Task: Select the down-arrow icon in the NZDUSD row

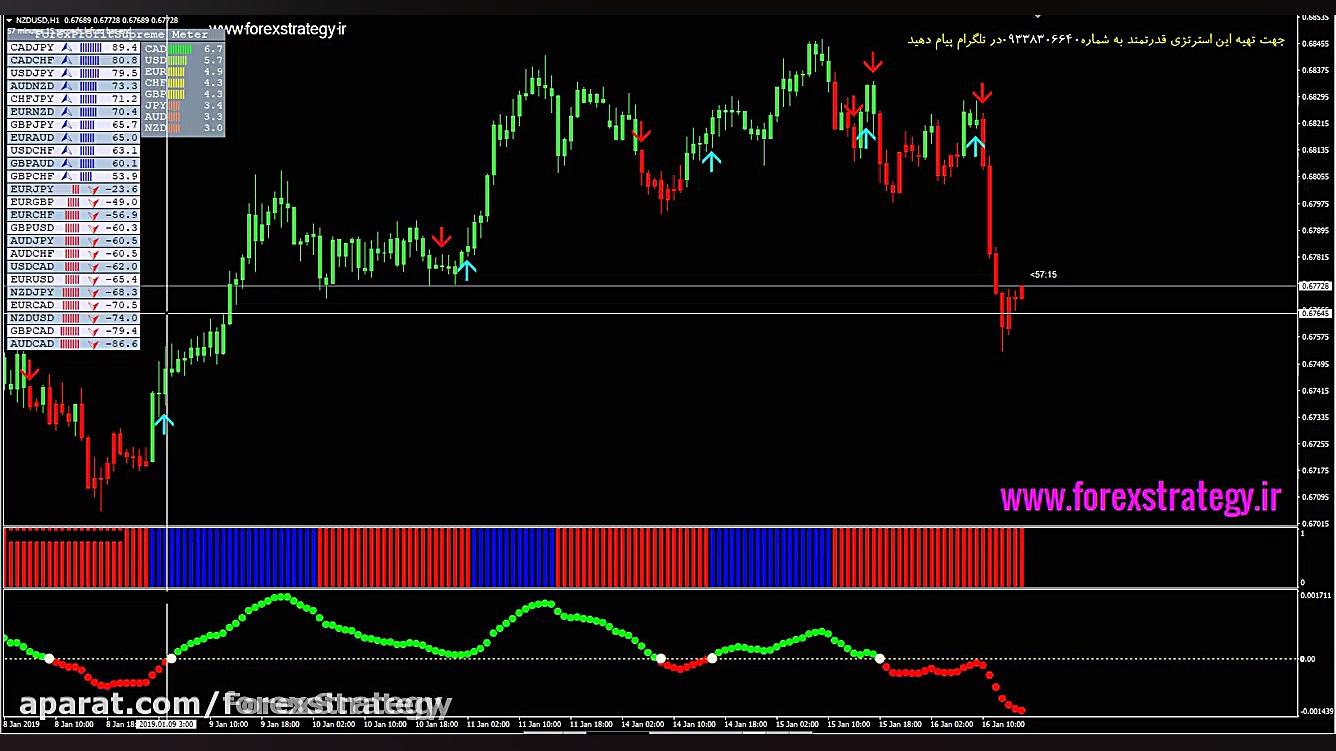Action: coord(95,318)
